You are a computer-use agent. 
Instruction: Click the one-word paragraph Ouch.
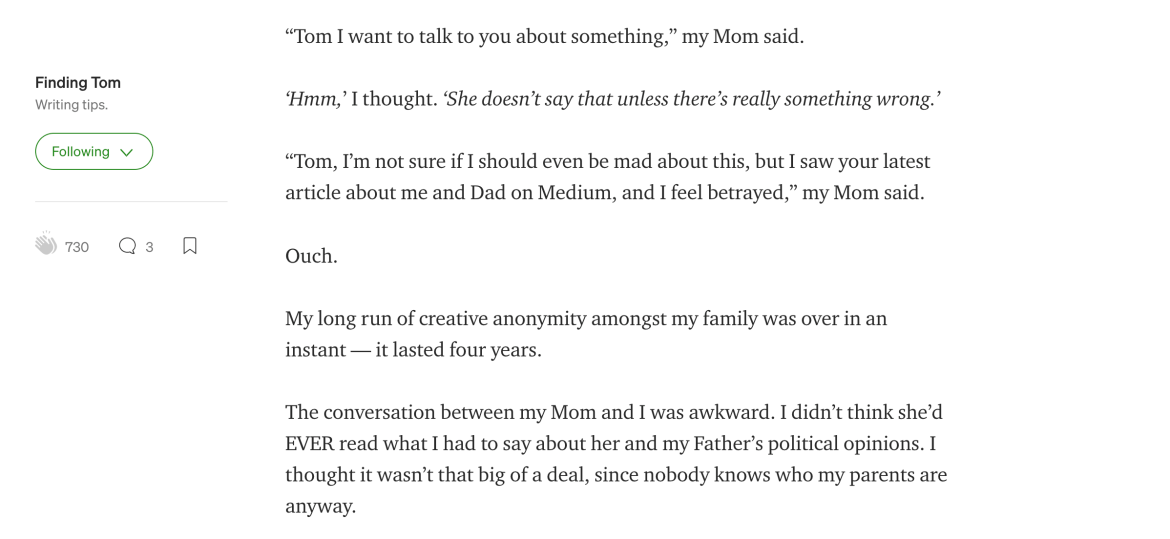[311, 256]
